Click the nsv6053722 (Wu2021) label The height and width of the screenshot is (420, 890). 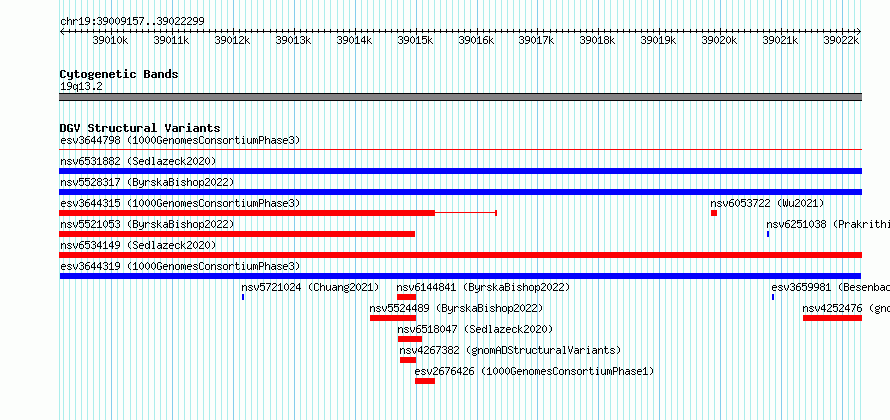(x=767, y=203)
